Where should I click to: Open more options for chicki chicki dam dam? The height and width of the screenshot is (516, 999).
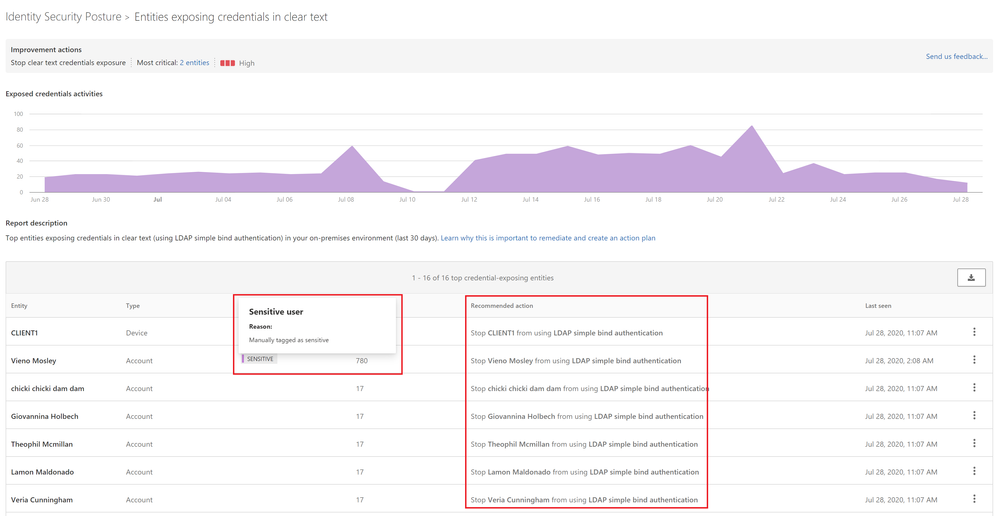974,388
